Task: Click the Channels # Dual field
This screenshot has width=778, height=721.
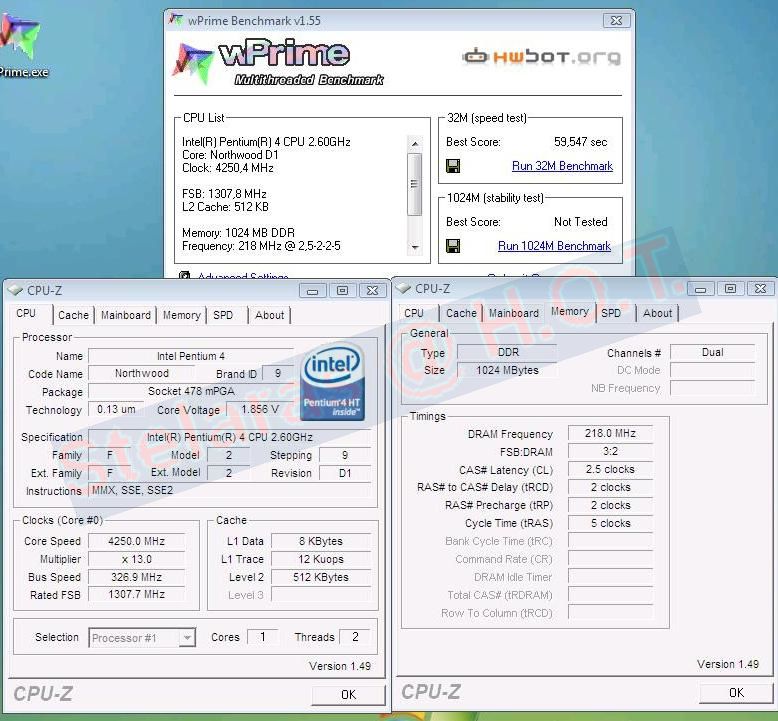Action: 713,352
